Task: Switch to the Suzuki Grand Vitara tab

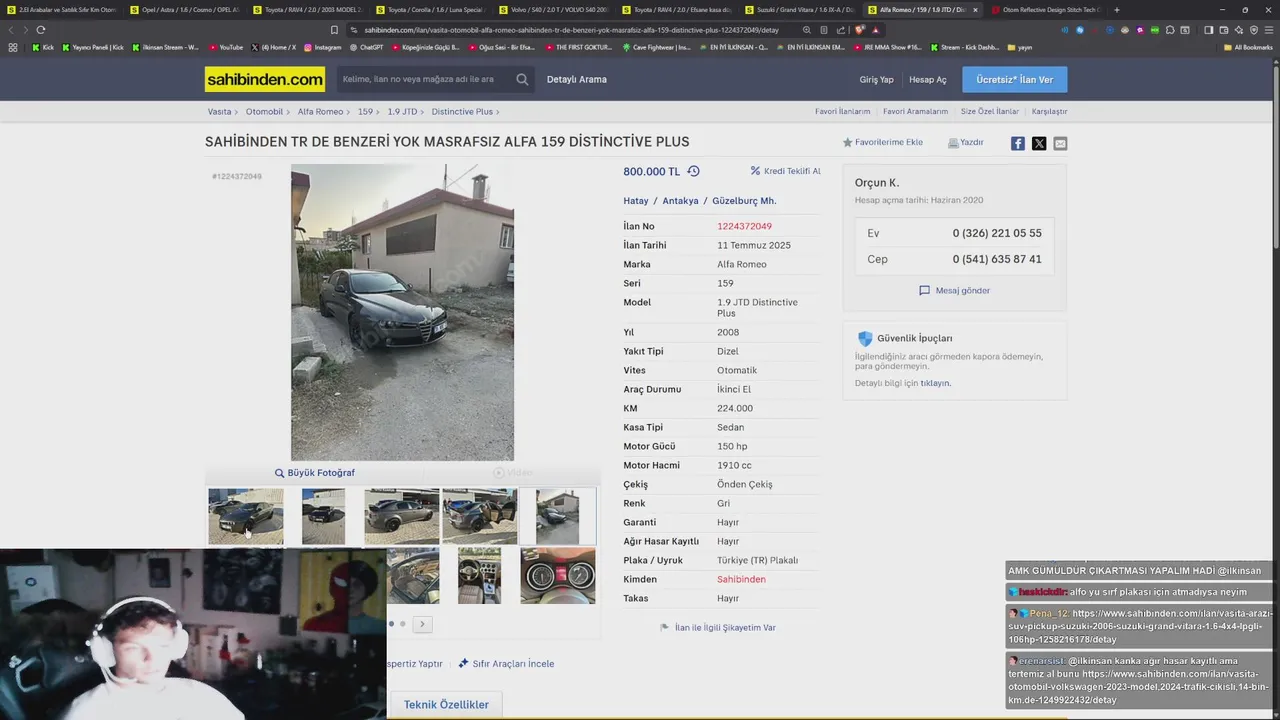Action: 800,10
